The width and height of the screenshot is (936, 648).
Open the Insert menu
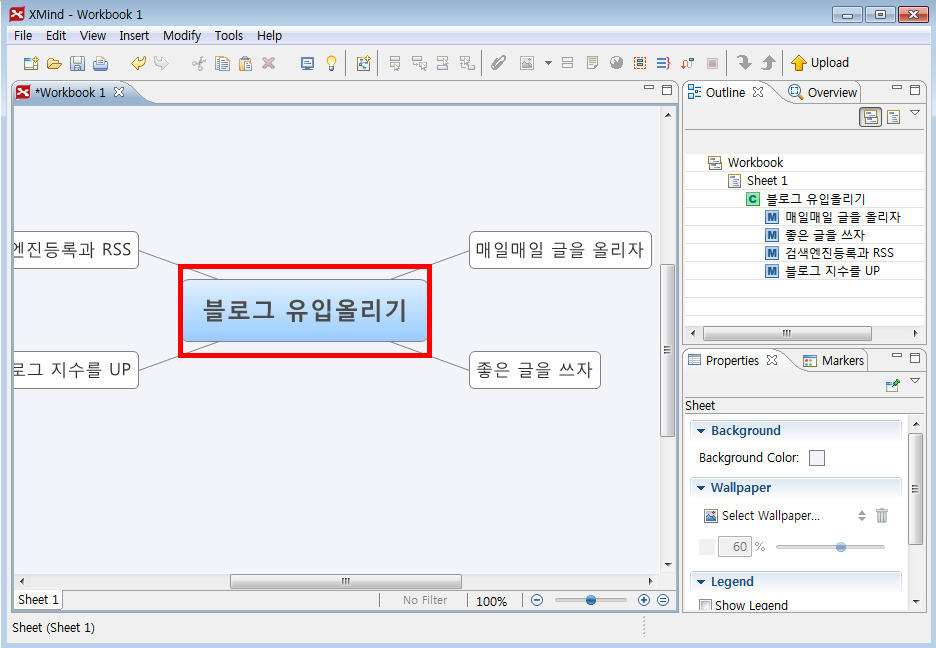click(x=134, y=35)
